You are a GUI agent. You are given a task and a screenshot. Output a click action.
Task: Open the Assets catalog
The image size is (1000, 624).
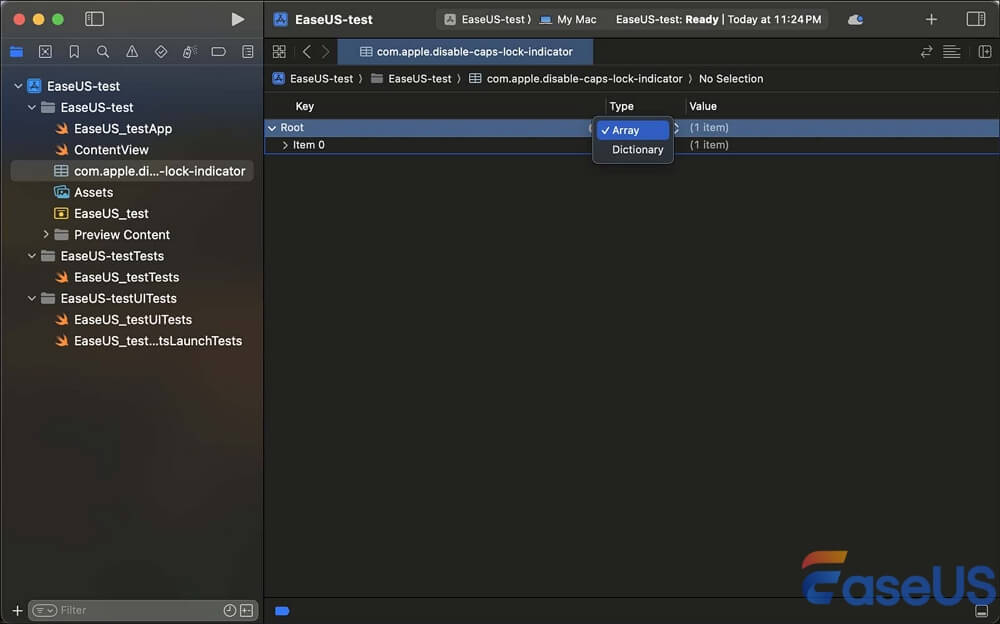93,192
